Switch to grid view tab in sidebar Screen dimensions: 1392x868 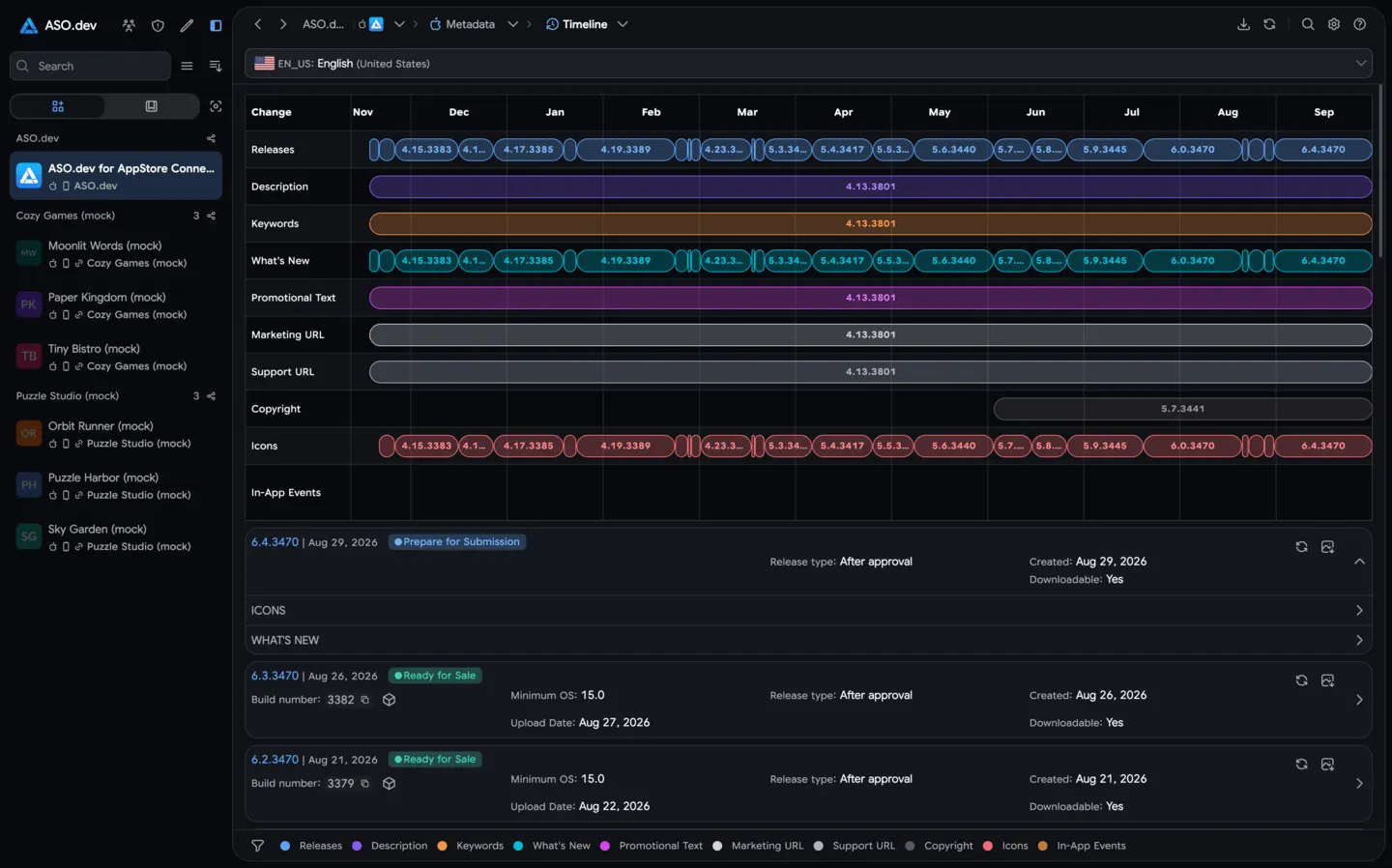pos(58,106)
